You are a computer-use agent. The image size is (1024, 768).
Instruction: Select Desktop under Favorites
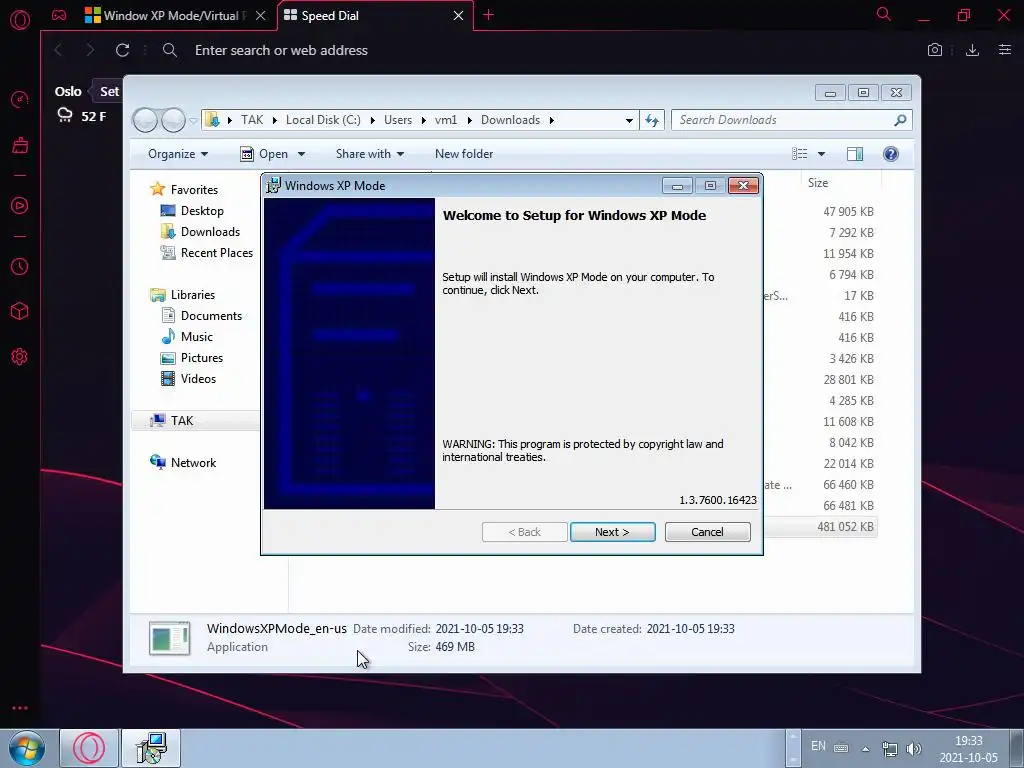202,211
